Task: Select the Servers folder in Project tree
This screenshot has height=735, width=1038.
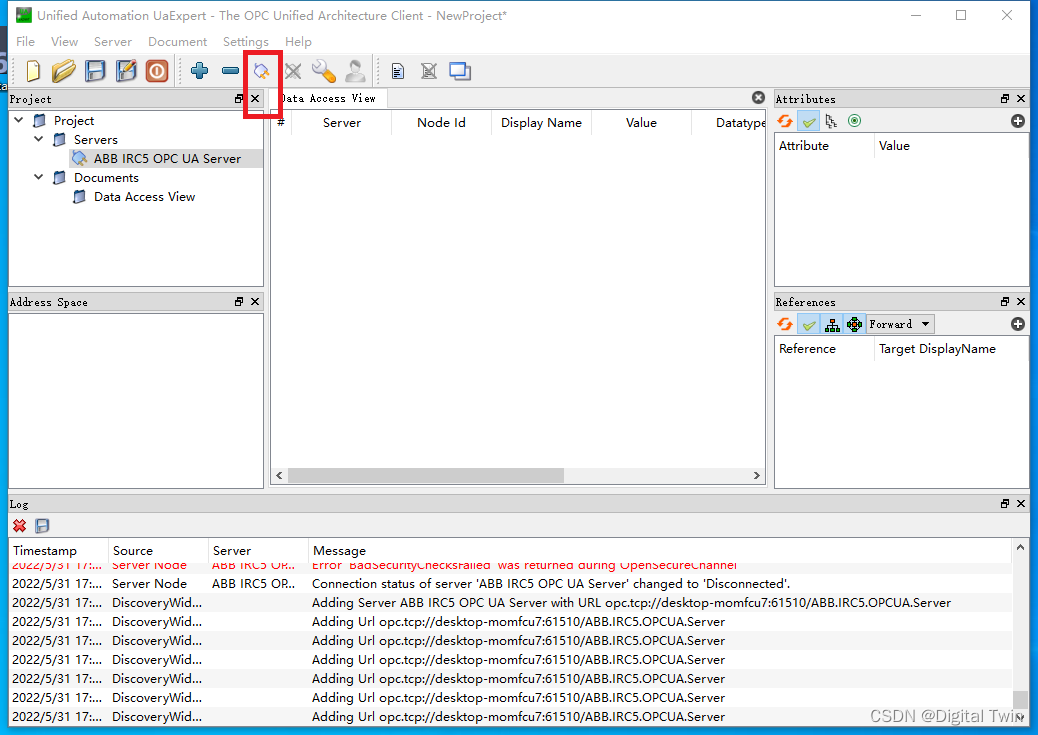Action: click(x=95, y=140)
